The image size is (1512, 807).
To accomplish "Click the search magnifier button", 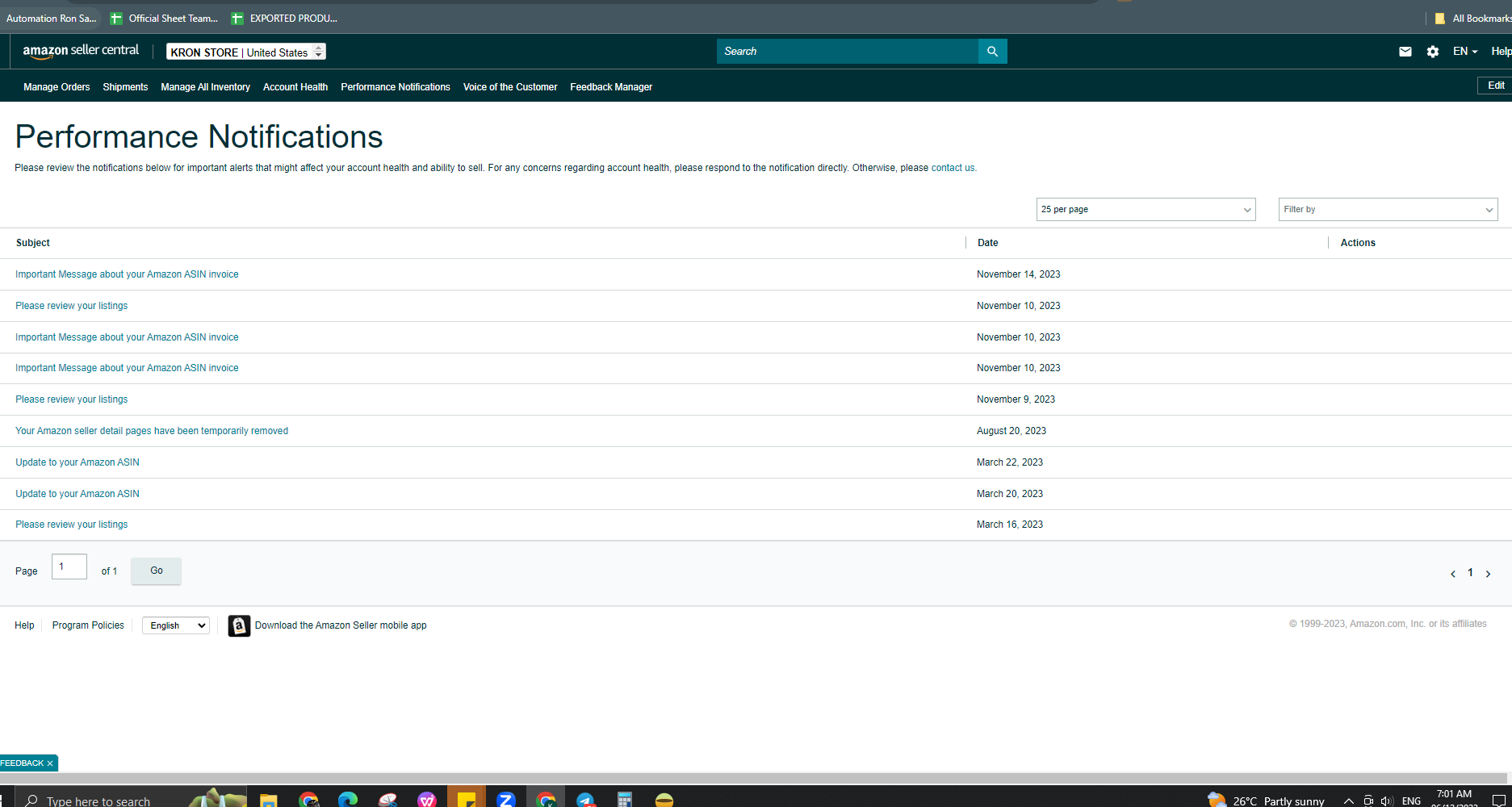I will tap(992, 51).
